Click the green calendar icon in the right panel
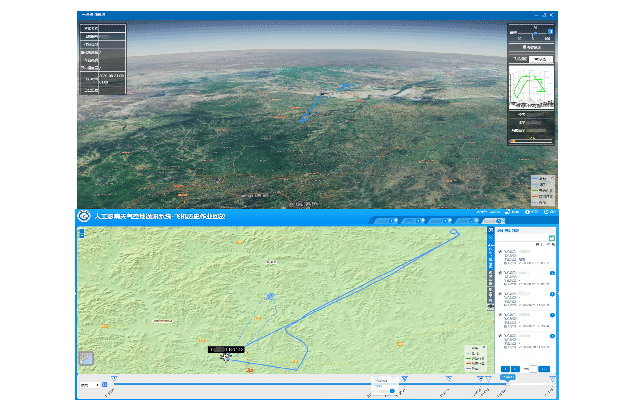 pos(551,238)
